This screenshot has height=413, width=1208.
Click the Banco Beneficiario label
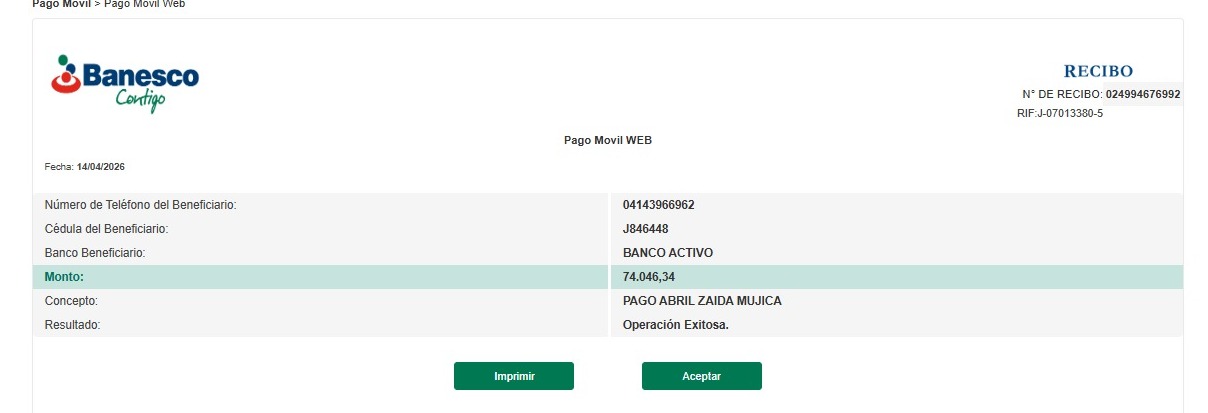click(x=95, y=253)
